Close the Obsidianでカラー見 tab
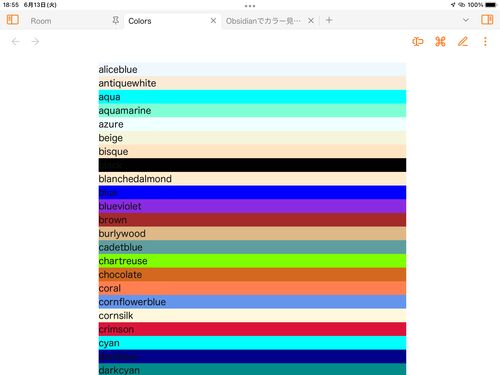This screenshot has height=375, width=500. [x=311, y=21]
